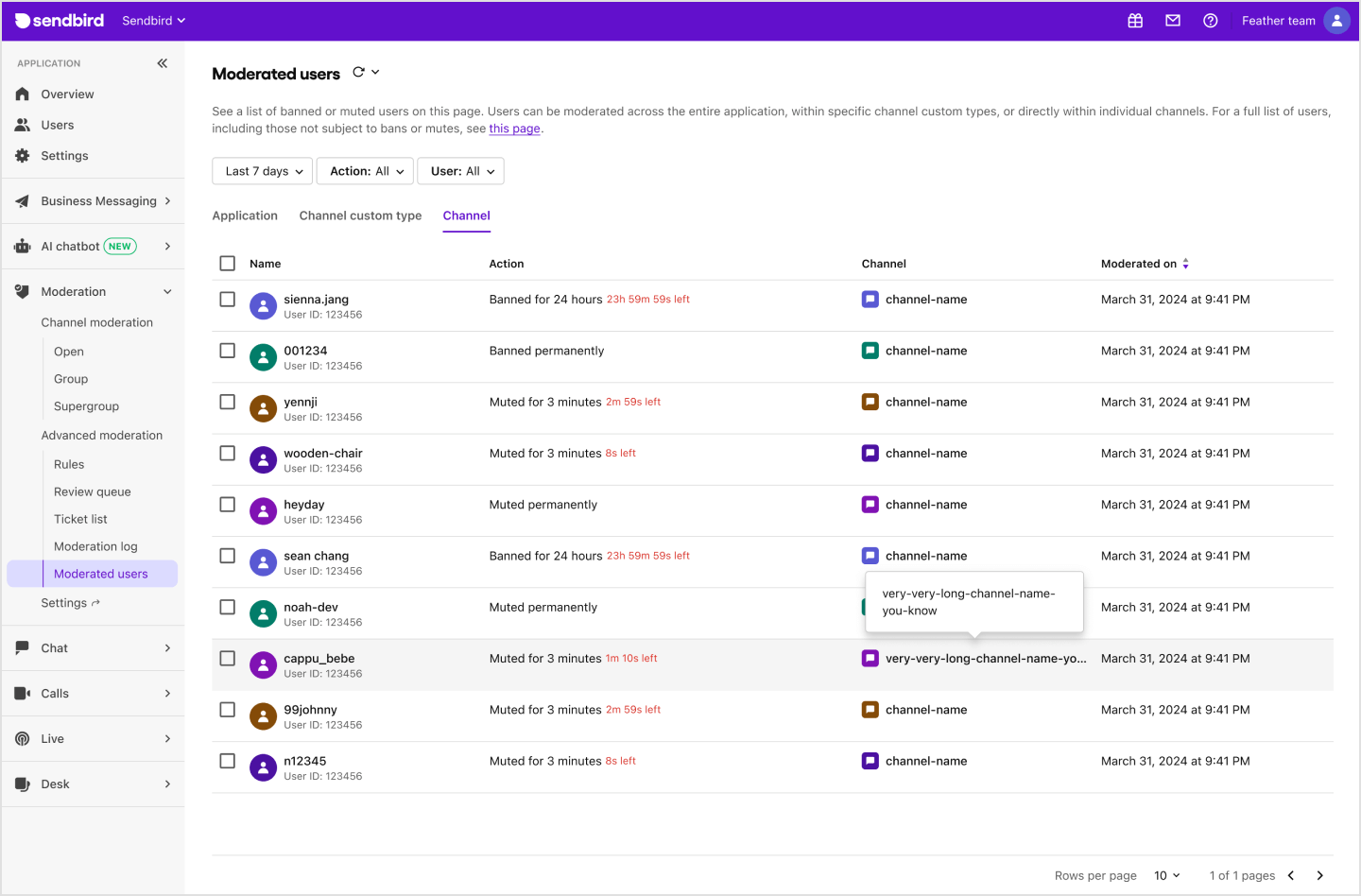Select the Channel tab
The height and width of the screenshot is (896, 1361).
click(x=467, y=215)
